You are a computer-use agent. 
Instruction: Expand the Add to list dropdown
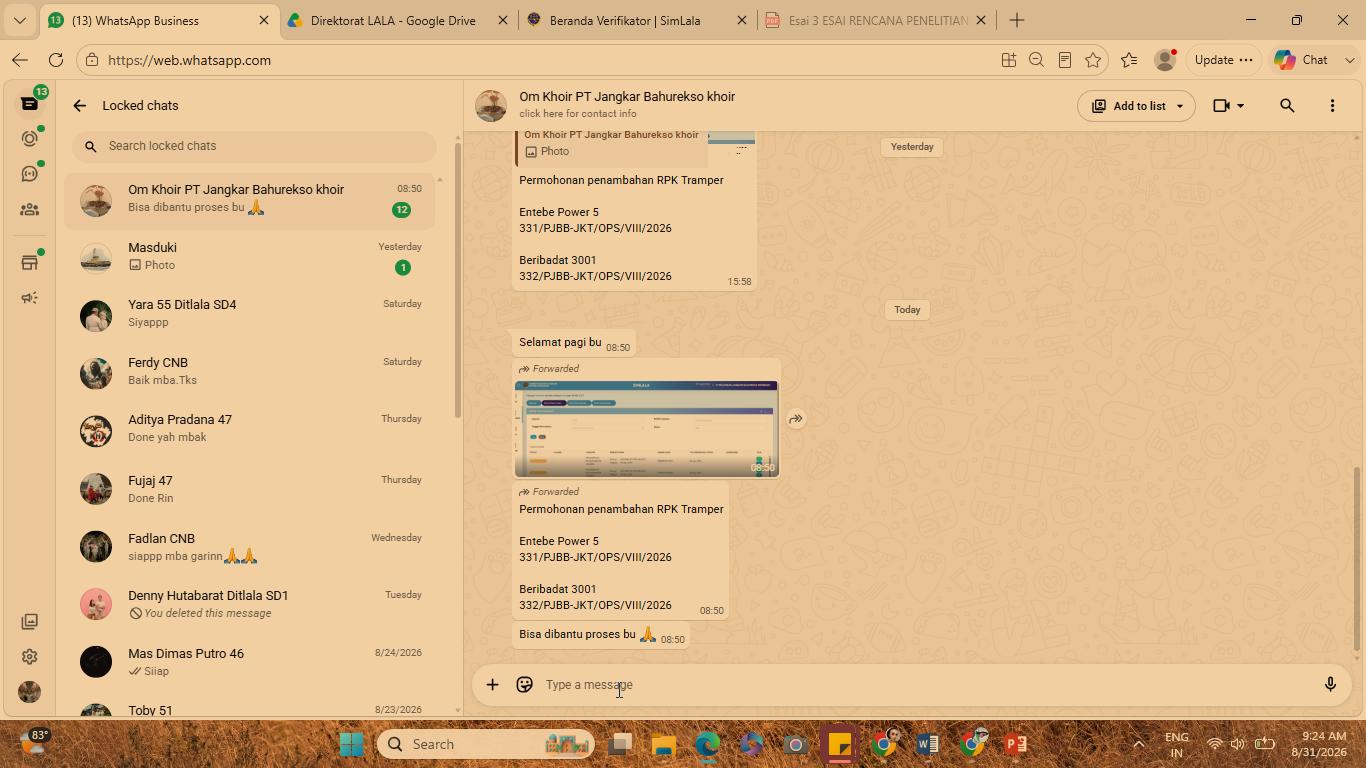(x=1180, y=106)
